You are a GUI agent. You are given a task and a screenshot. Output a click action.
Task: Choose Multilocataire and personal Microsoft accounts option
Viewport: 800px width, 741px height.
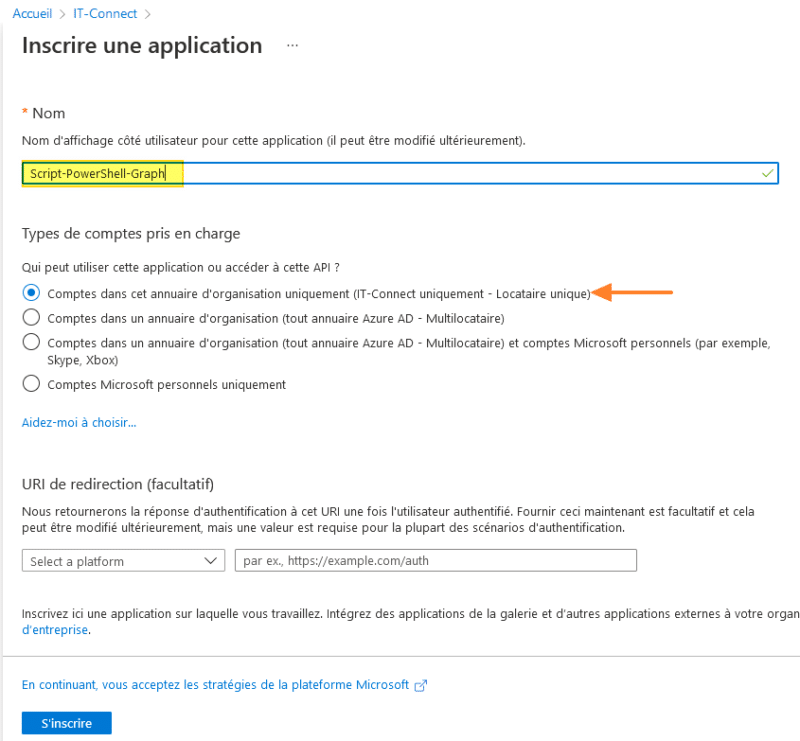[x=31, y=342]
